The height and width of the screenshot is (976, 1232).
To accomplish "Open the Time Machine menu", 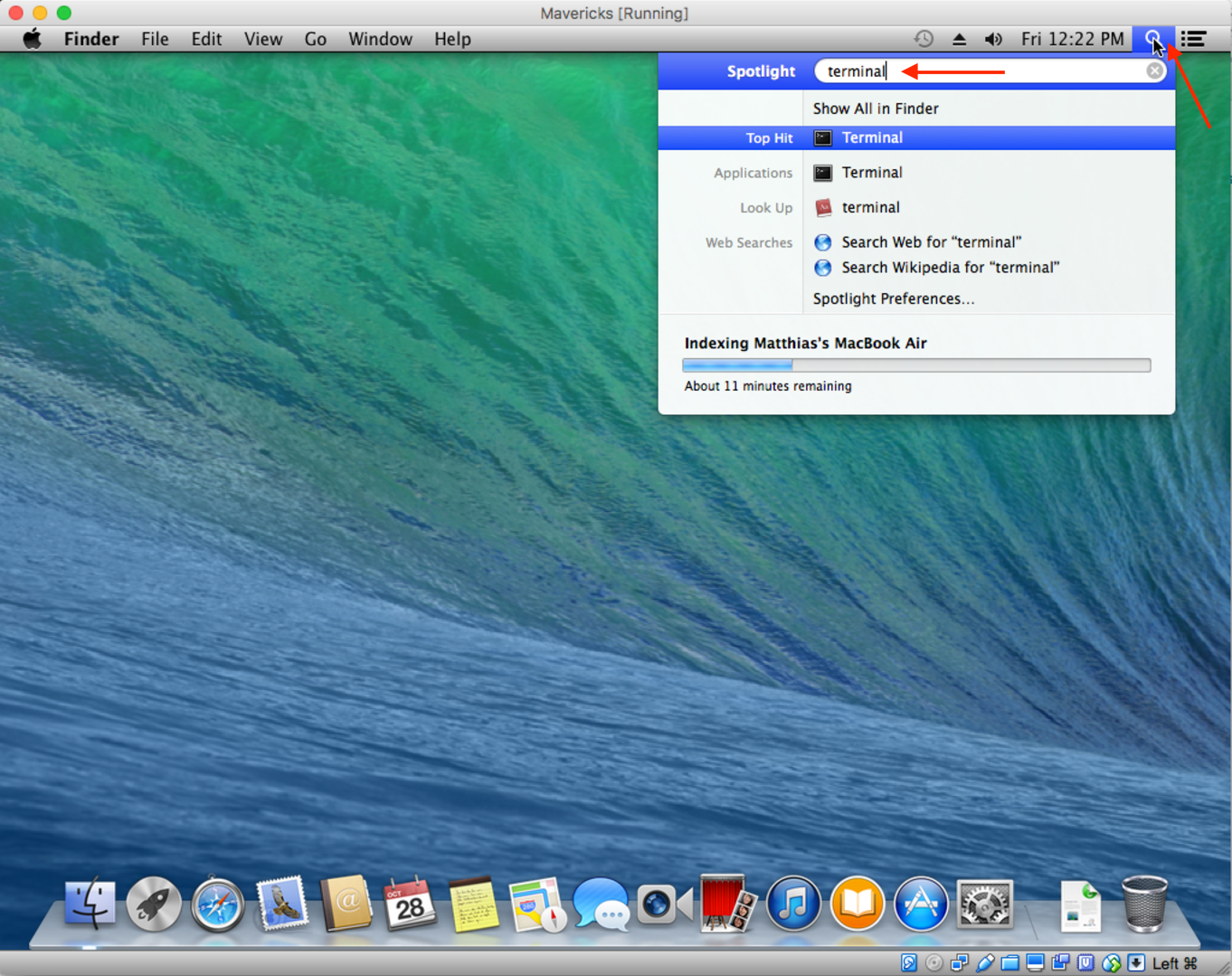I will [924, 39].
